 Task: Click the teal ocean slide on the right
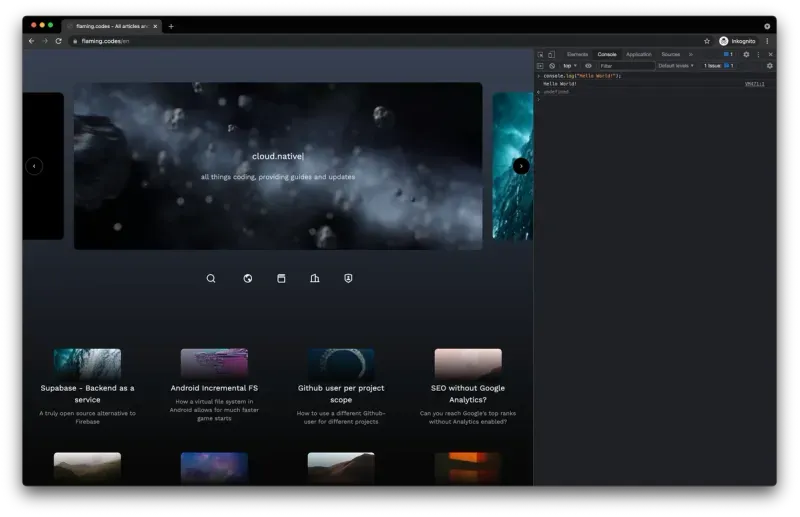[512, 166]
